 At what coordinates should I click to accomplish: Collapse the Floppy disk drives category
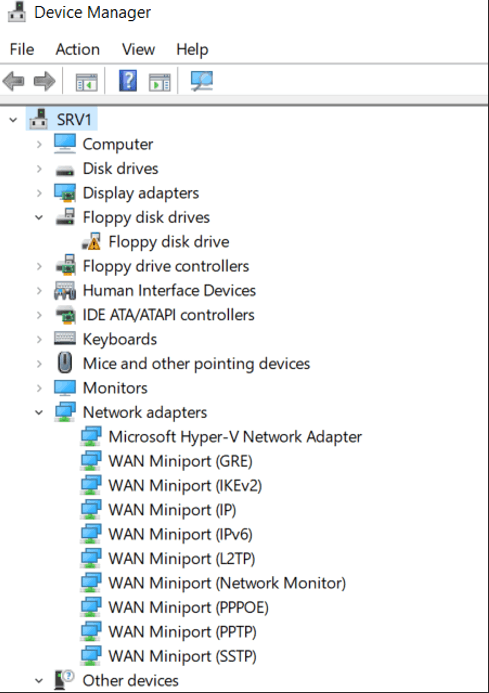(39, 217)
